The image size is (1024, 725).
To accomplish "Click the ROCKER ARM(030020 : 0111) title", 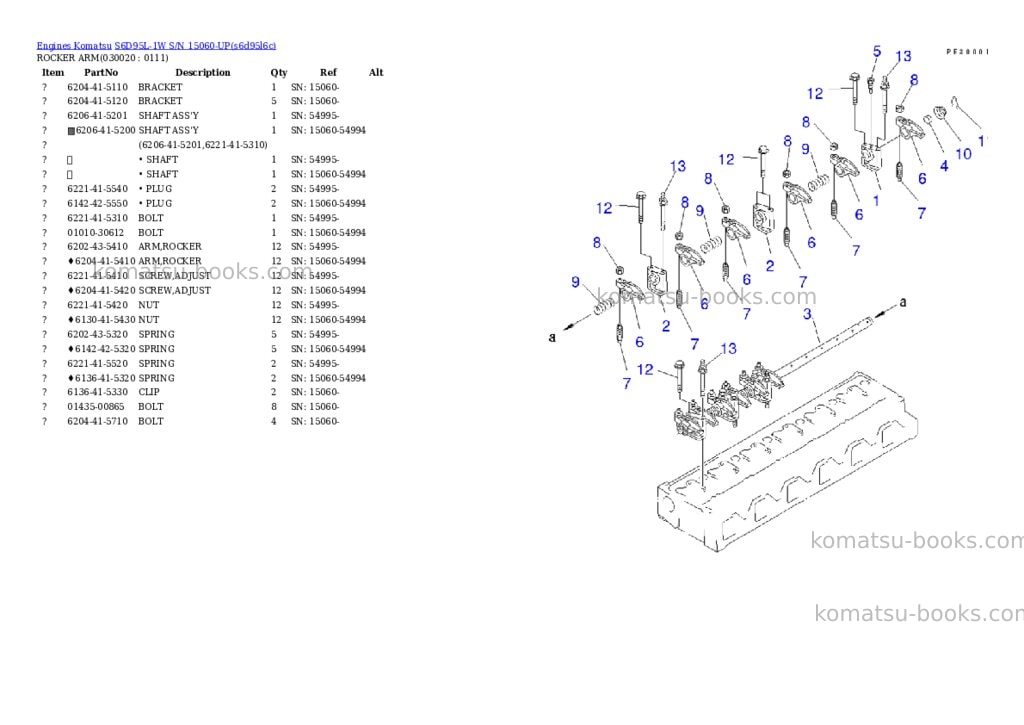I will coord(103,58).
